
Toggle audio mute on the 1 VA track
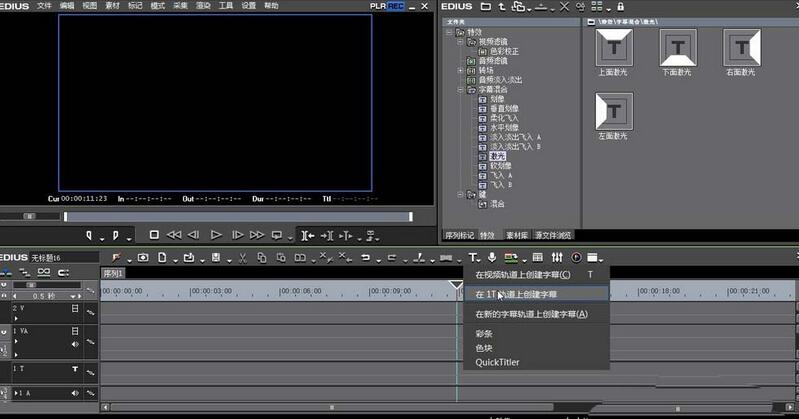pyautogui.click(x=75, y=344)
